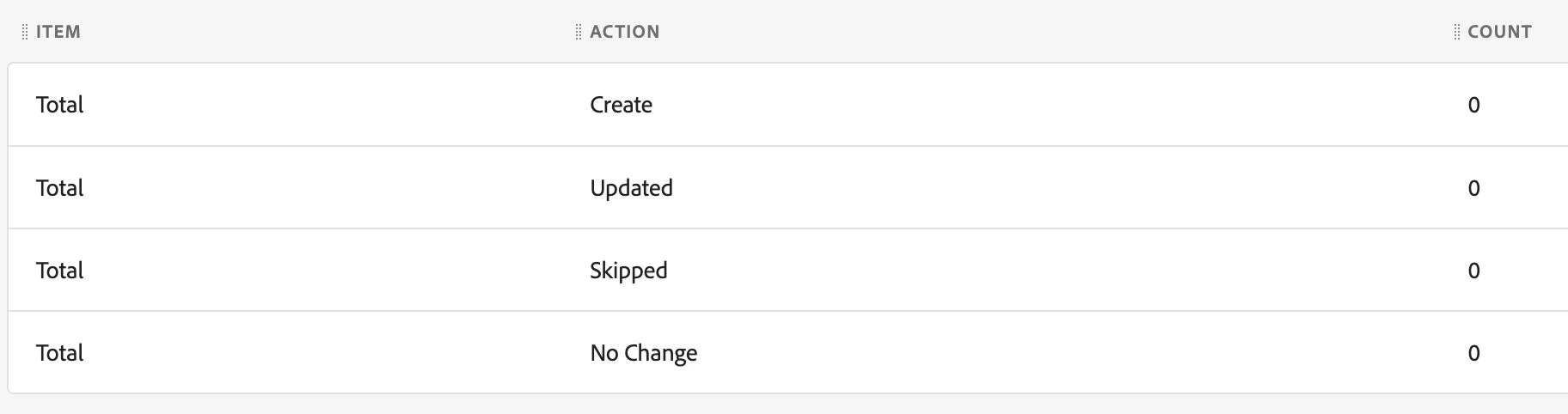
Task: Select the Total item in Updated row
Action: 59,188
